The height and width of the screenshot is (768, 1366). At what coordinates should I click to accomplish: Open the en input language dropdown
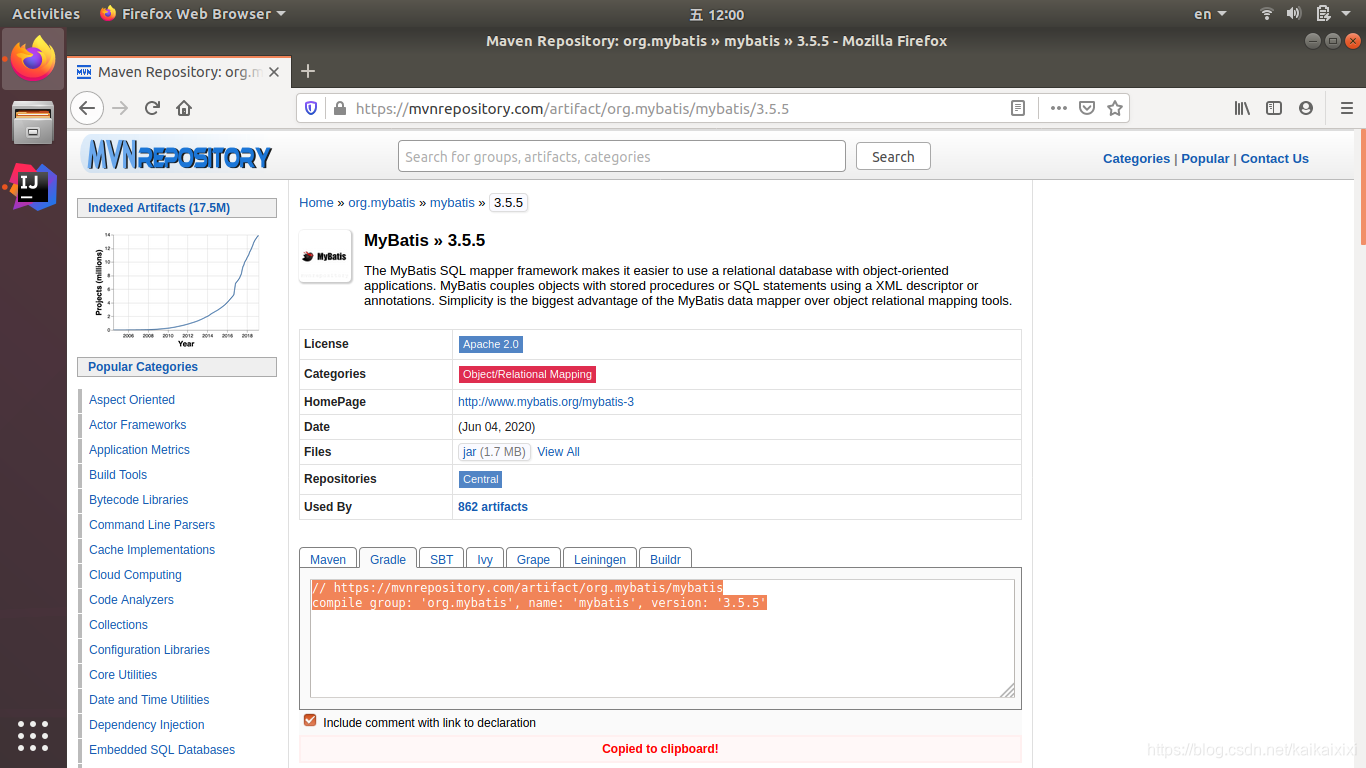click(x=1210, y=14)
